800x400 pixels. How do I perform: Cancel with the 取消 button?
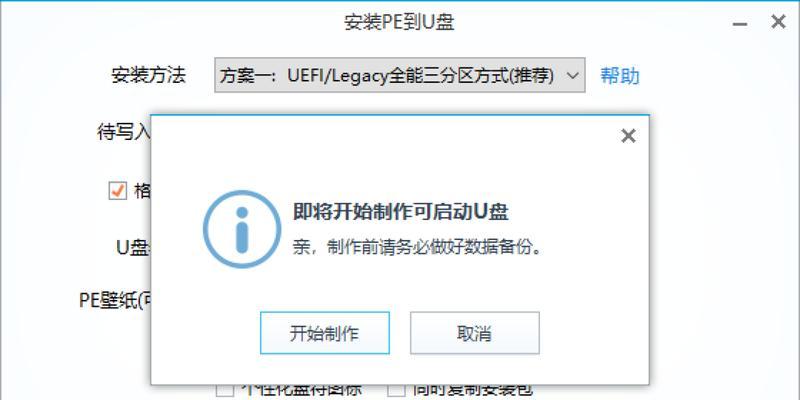tap(474, 333)
